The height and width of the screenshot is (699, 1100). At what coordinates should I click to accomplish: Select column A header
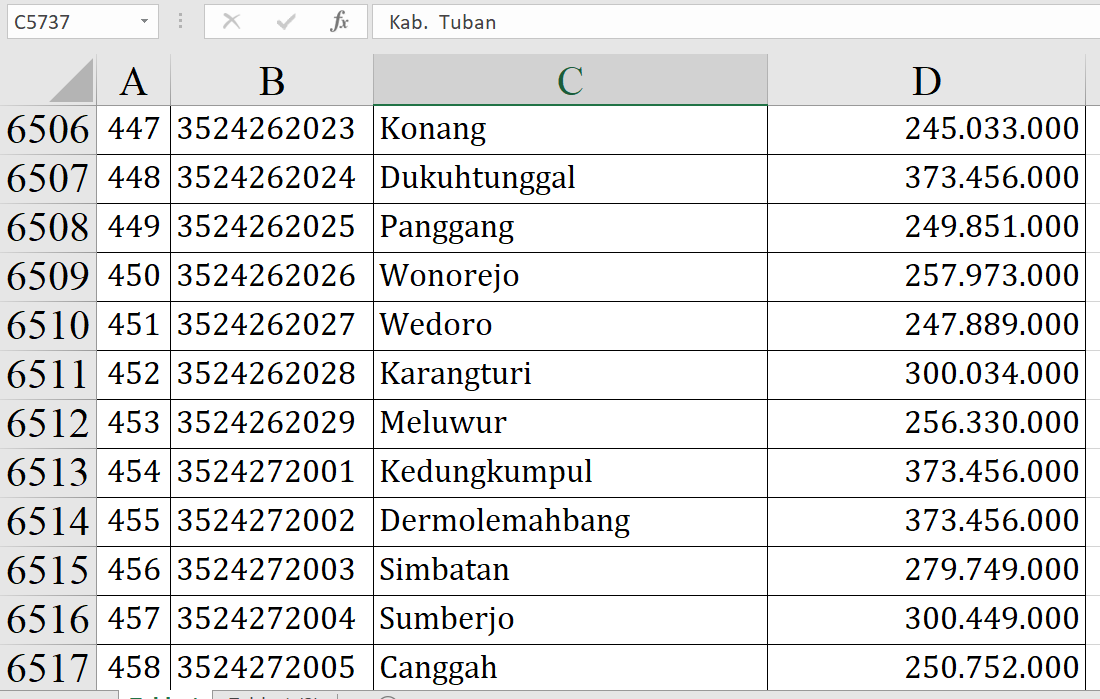[x=133, y=81]
